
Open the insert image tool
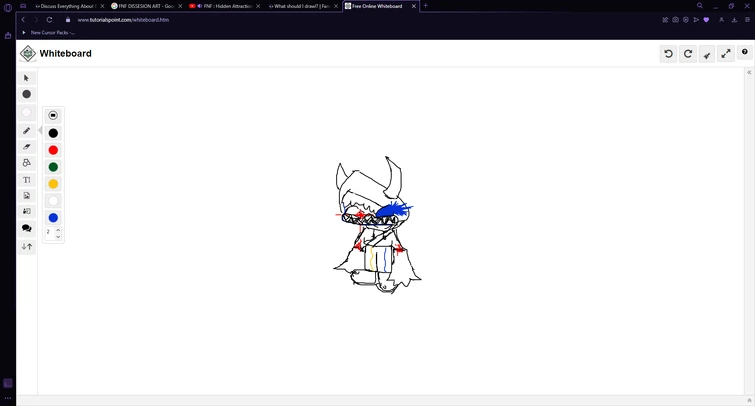point(26,196)
